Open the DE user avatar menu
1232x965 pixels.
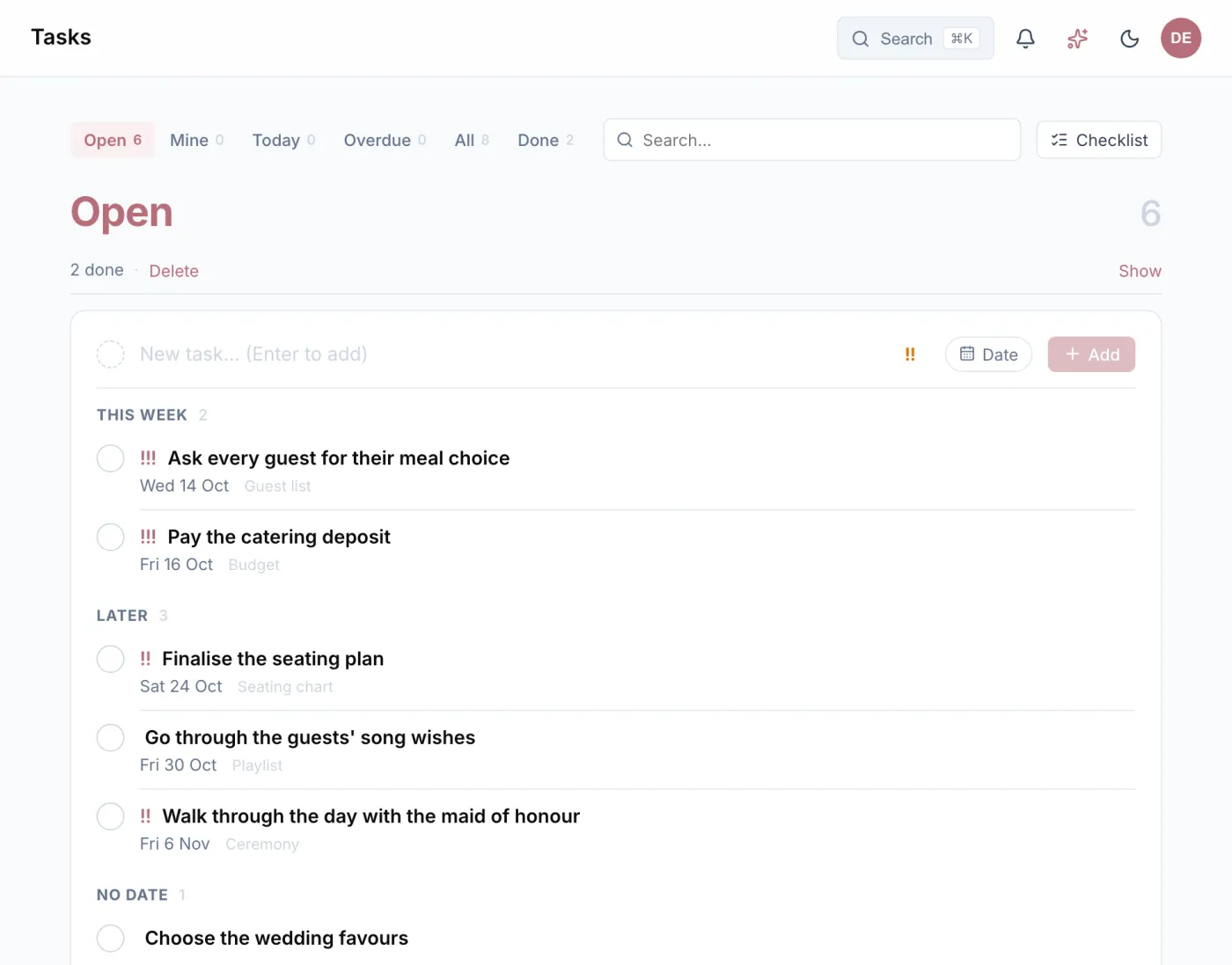tap(1181, 39)
